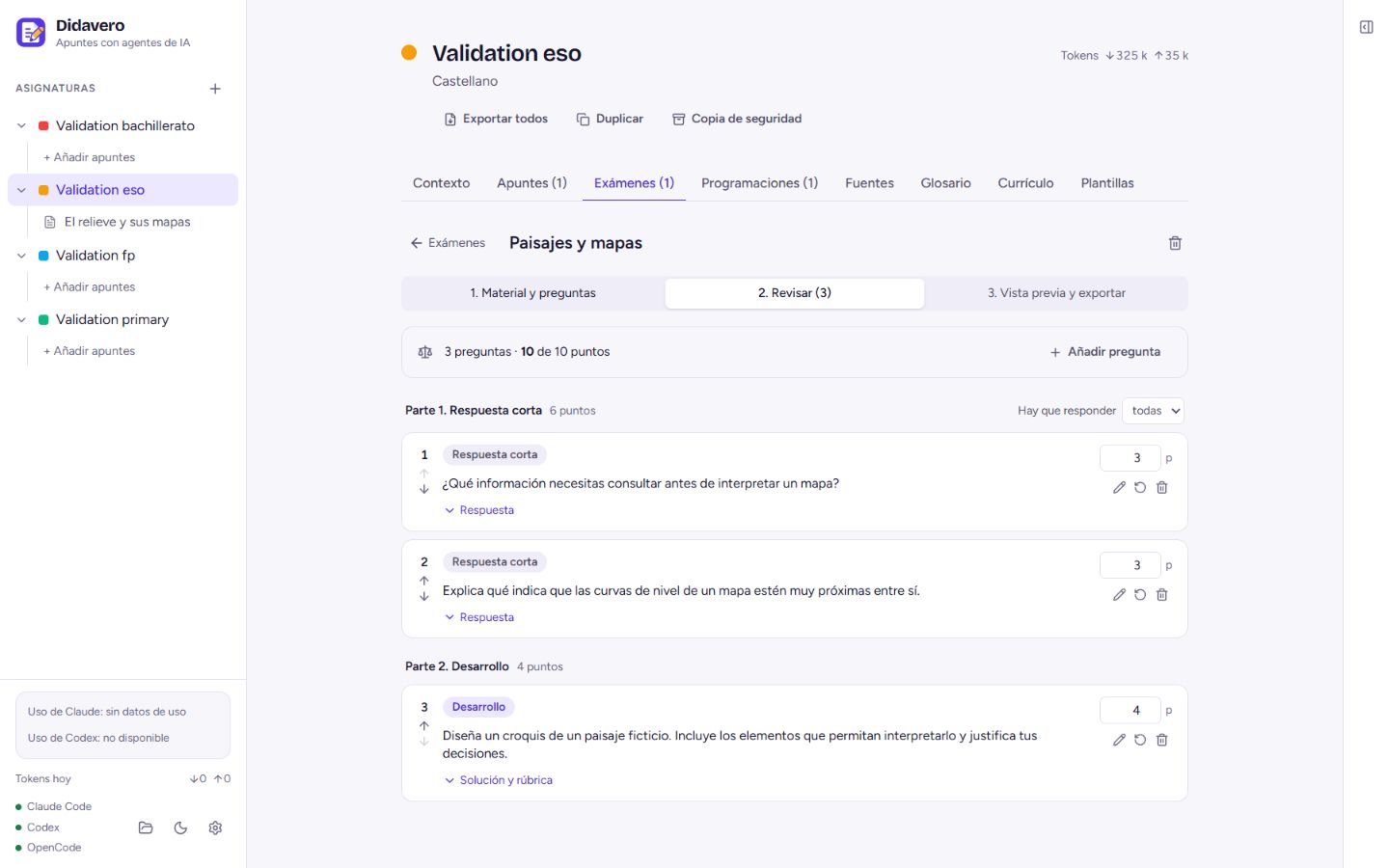The width and height of the screenshot is (1389, 868).
Task: Move question 1 down
Action: tap(424, 489)
